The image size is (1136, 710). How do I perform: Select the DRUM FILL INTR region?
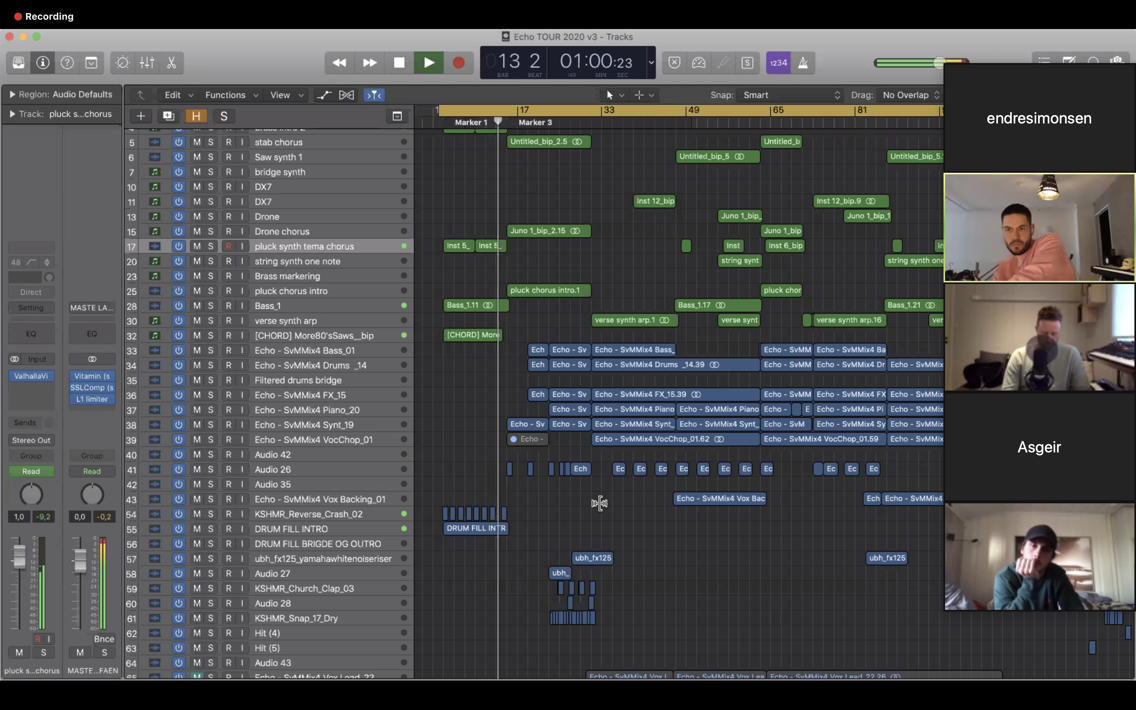tap(476, 529)
